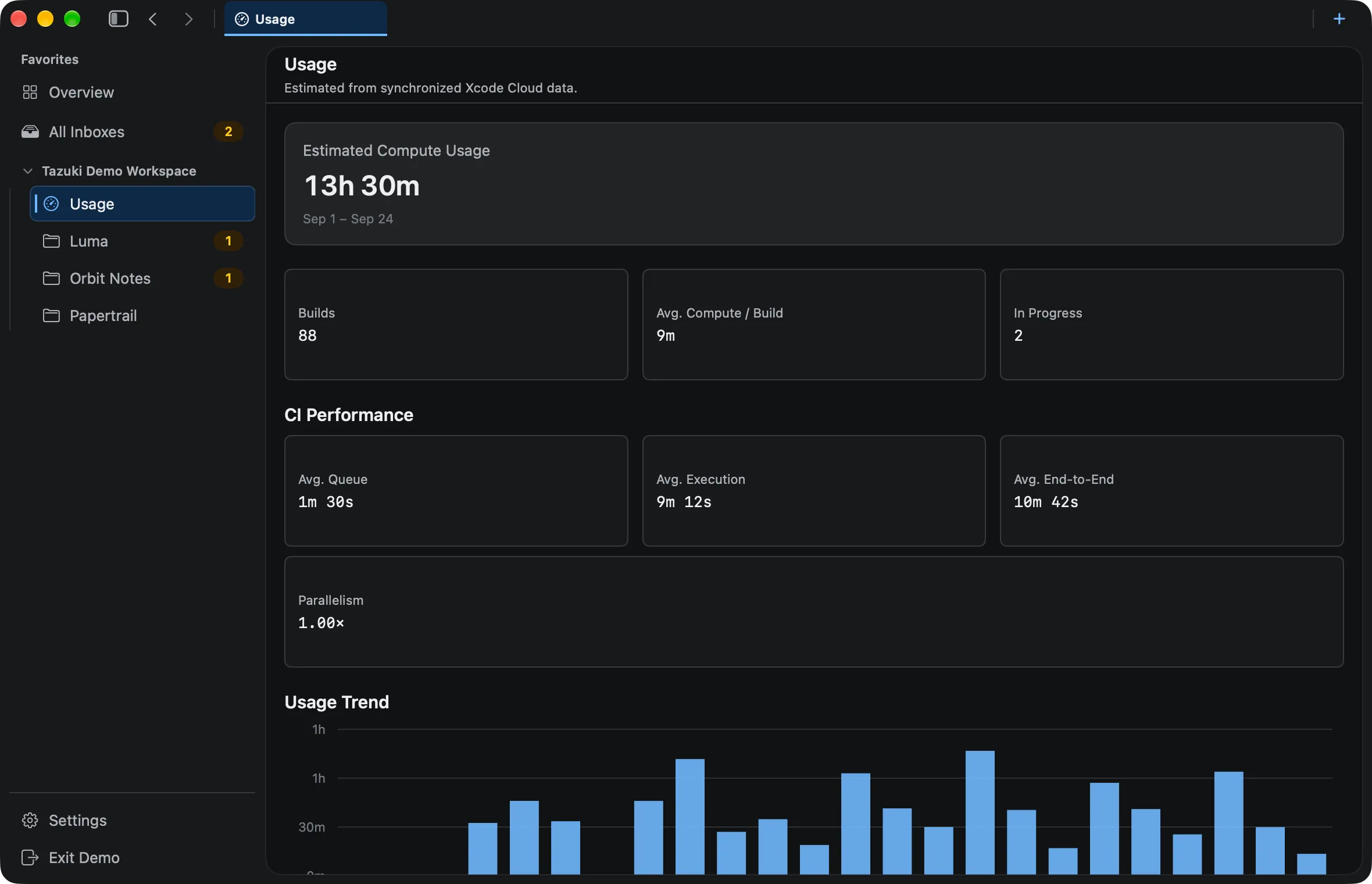The image size is (1372, 884).
Task: Click the All Inboxes badge showing 2
Action: point(228,131)
